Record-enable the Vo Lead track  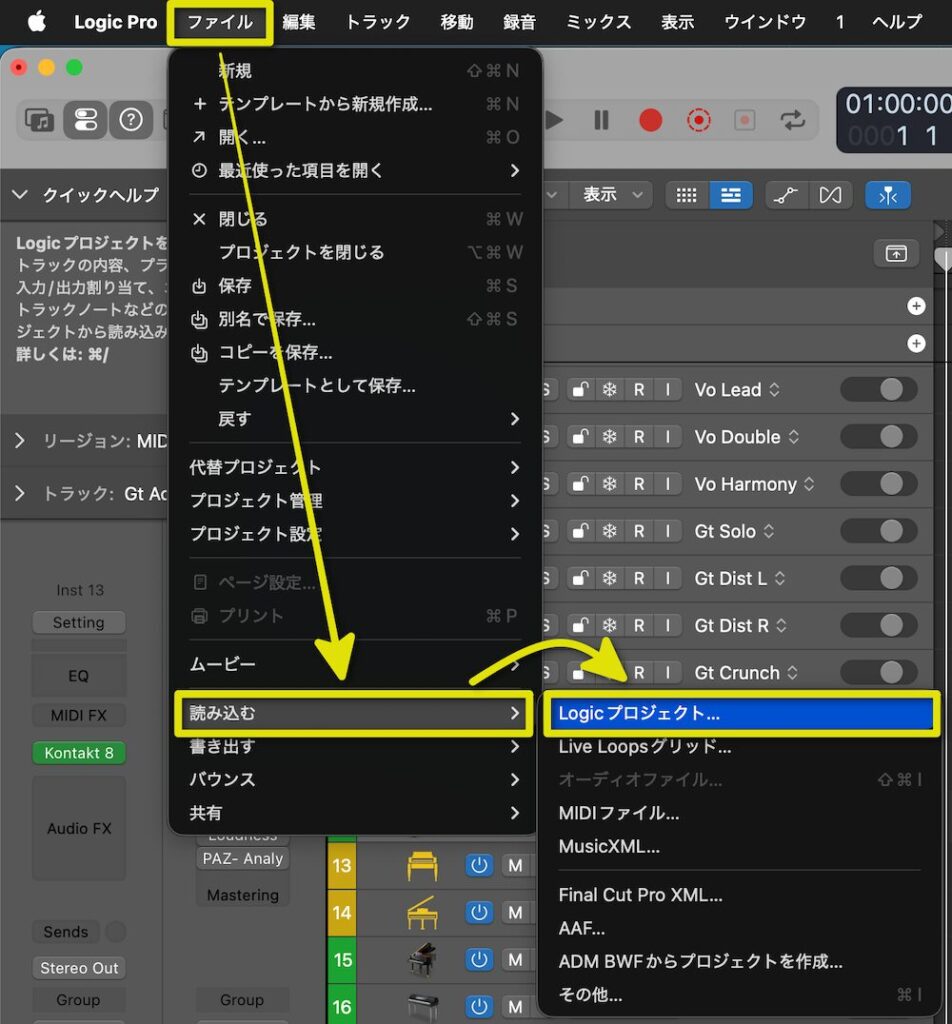[639, 390]
